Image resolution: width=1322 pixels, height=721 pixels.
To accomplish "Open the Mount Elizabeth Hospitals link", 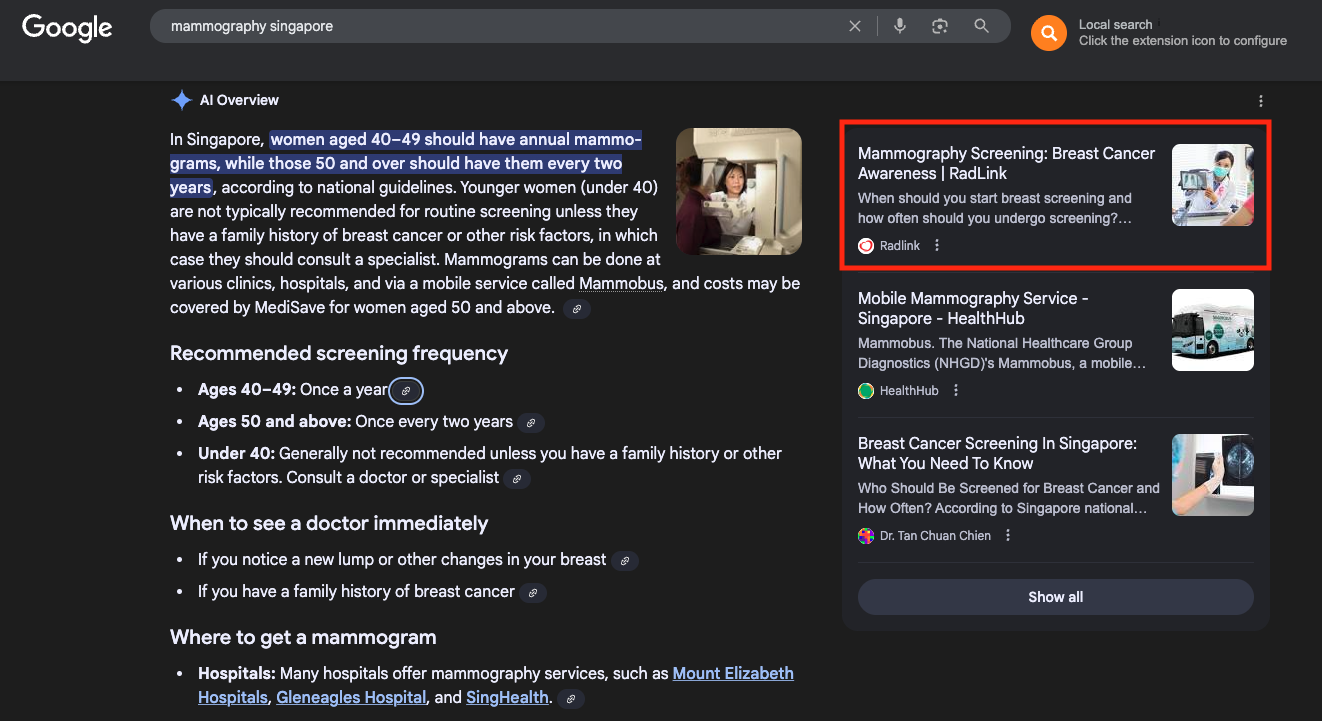I will click(733, 673).
